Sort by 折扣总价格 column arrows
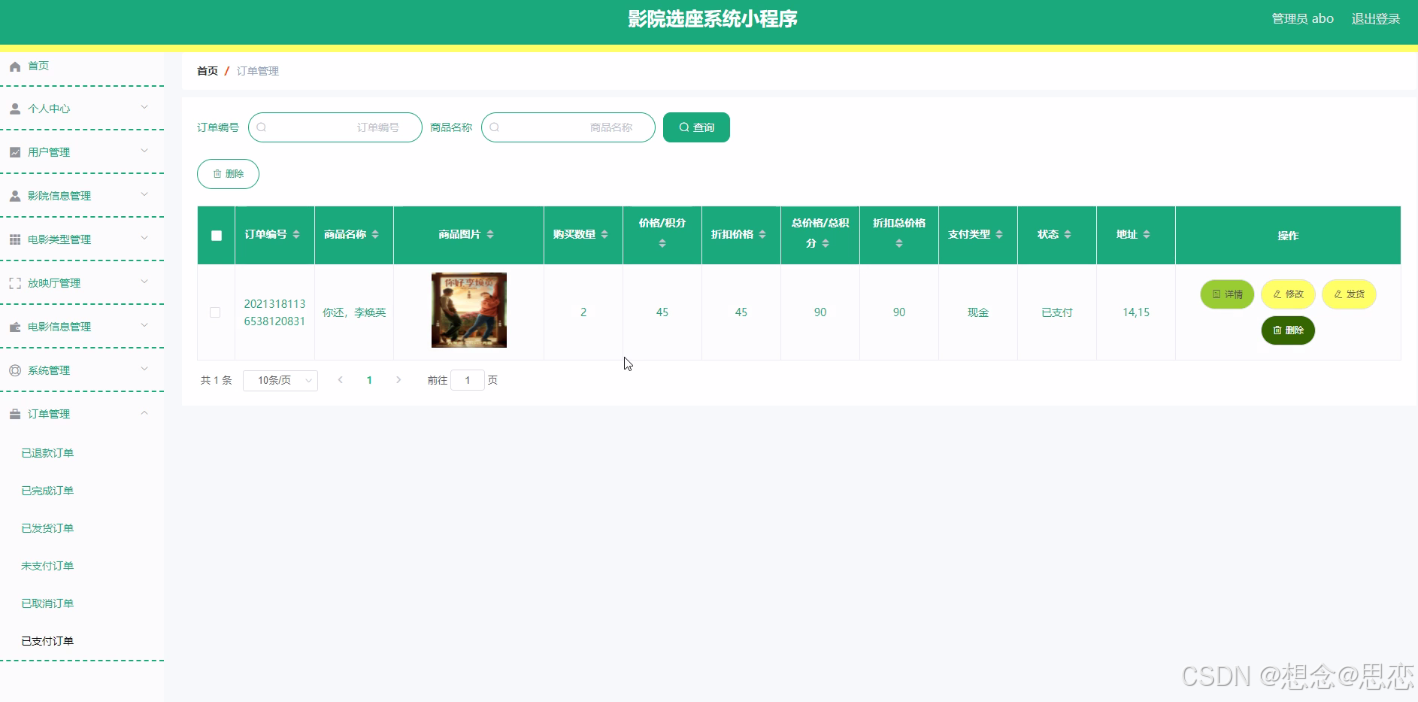 coord(899,244)
